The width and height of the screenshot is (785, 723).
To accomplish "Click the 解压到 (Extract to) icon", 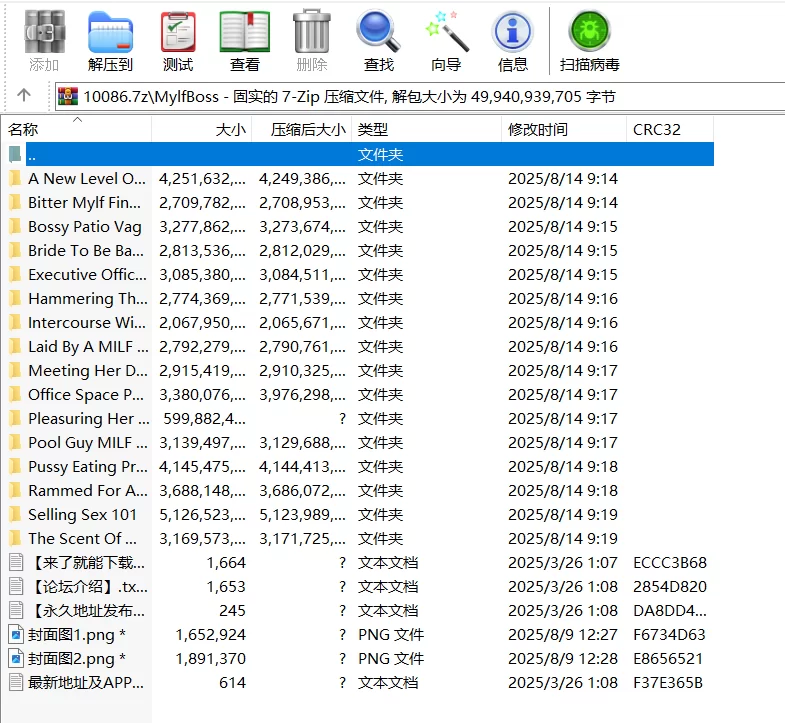I will [x=110, y=32].
